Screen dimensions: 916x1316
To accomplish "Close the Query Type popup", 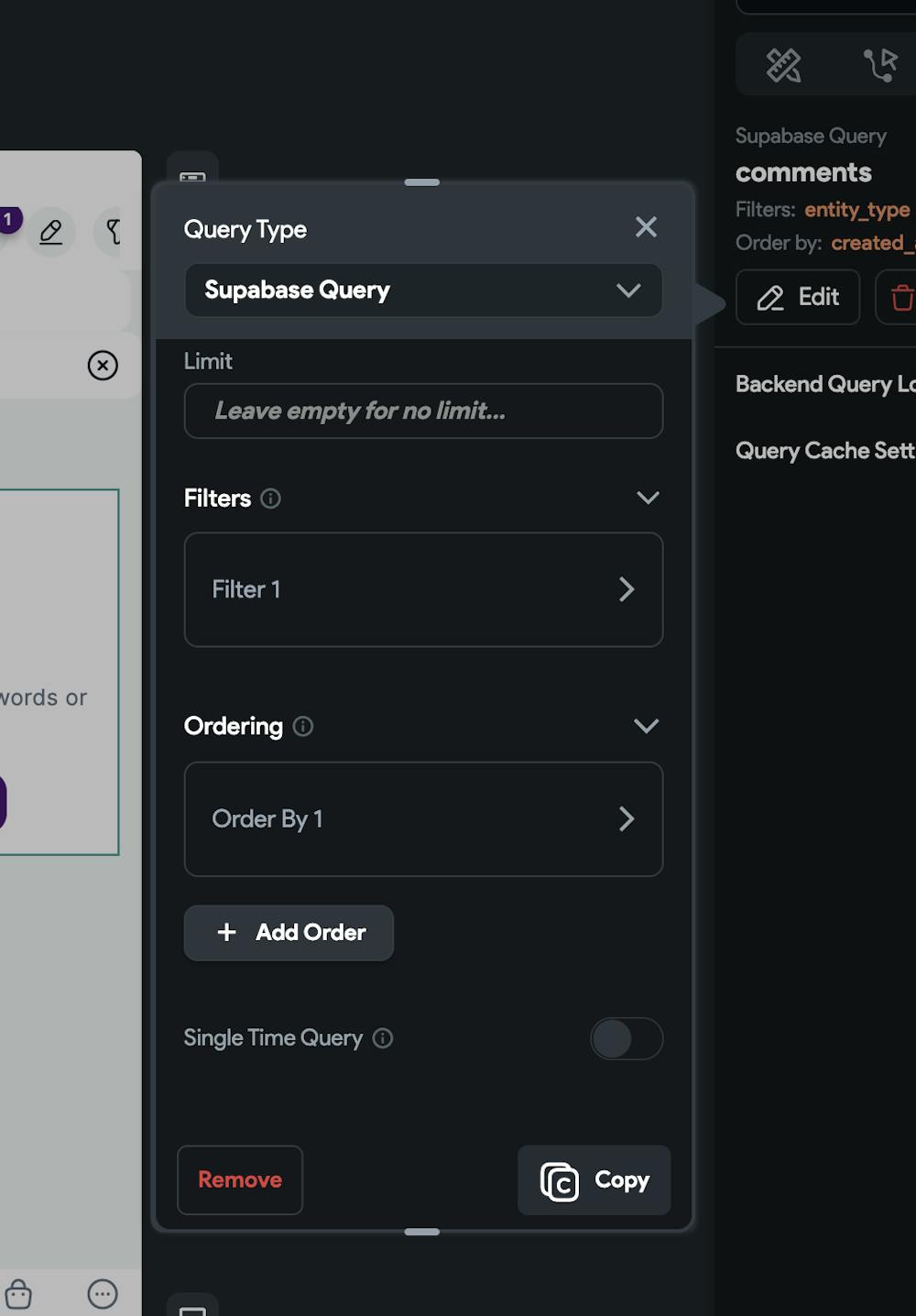I will pos(646,227).
